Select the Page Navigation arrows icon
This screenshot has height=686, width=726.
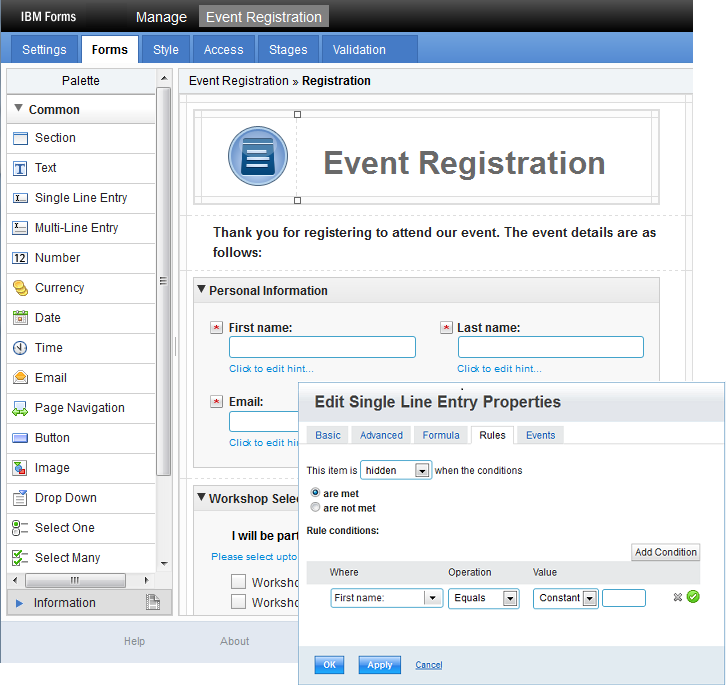20,408
